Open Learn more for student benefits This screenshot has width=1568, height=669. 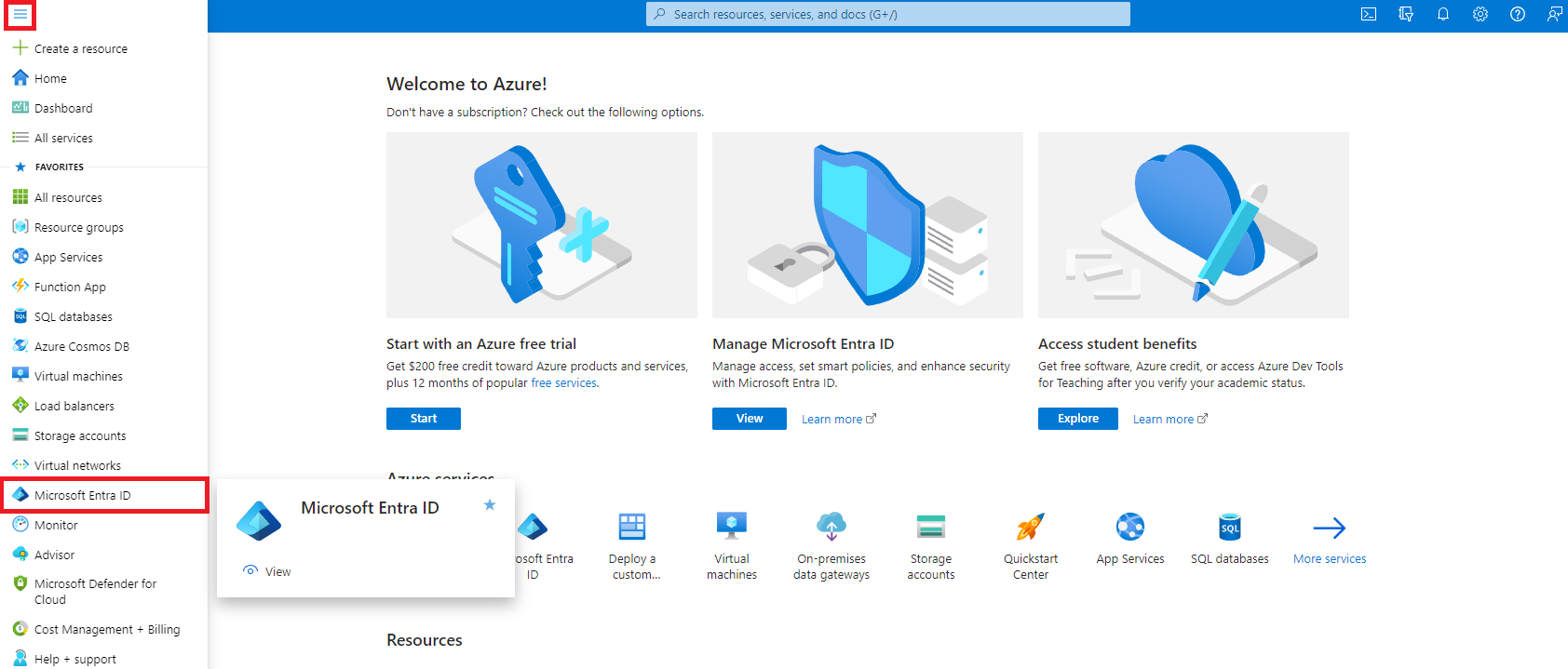1170,420
